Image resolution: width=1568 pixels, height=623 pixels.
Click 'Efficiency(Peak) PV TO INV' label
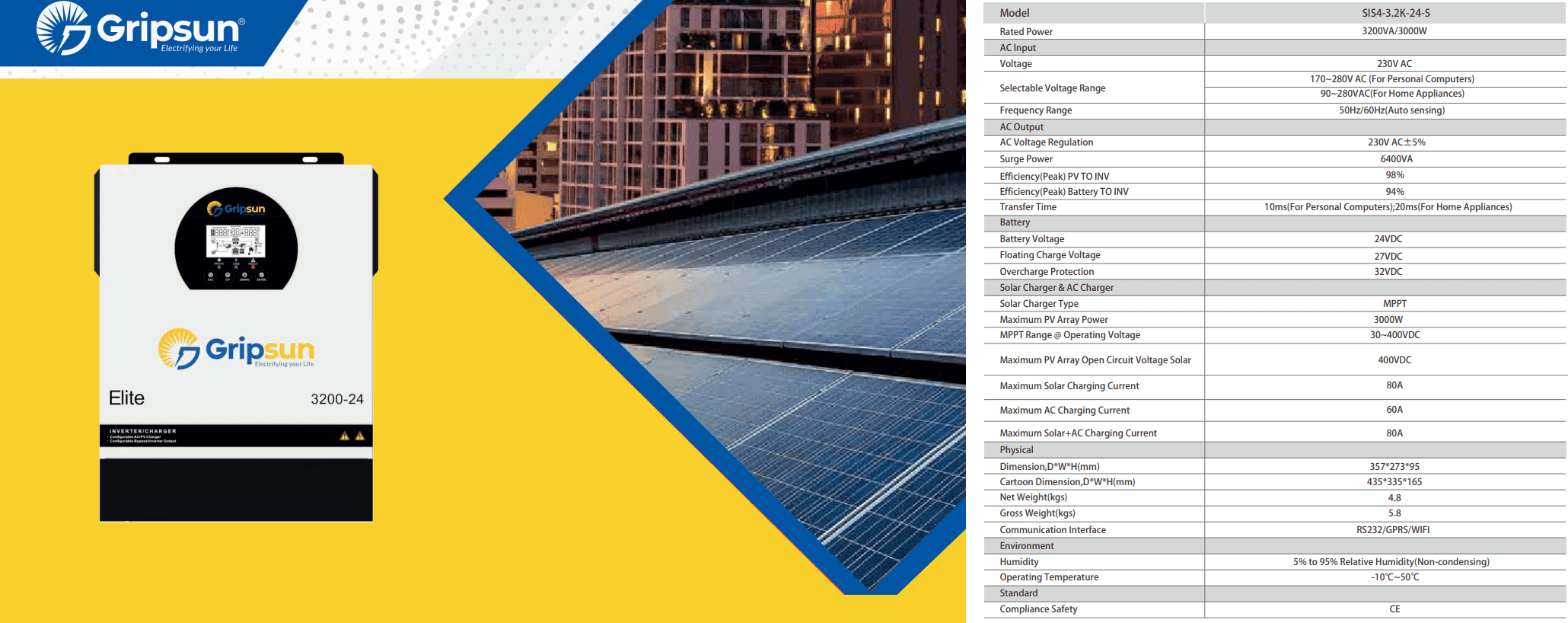(x=1054, y=177)
